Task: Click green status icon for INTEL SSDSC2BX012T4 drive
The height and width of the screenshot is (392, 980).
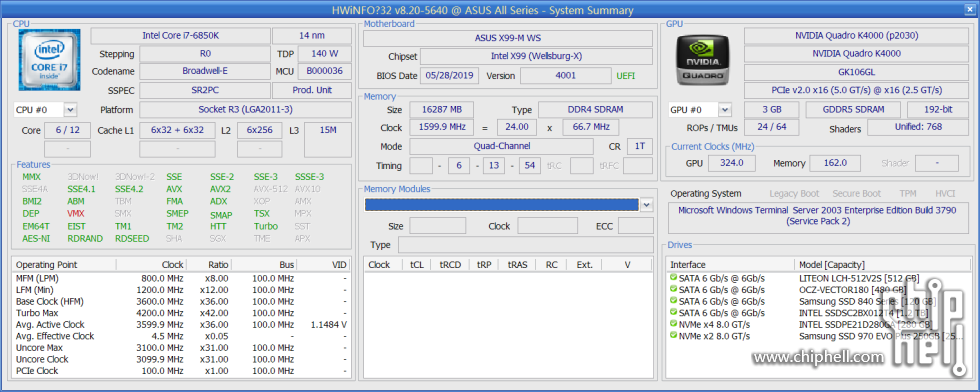Action: [673, 312]
